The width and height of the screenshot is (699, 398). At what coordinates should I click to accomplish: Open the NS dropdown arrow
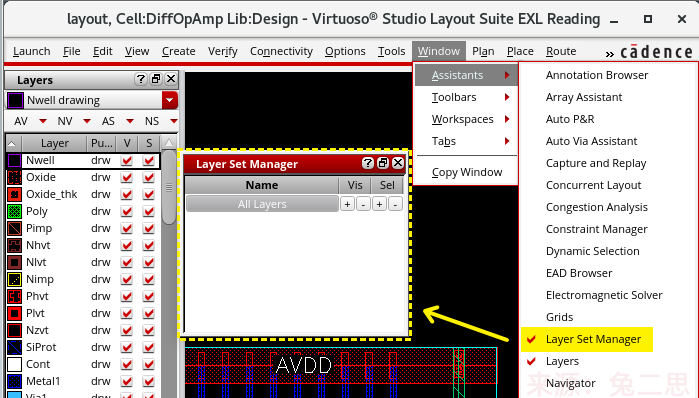[173, 121]
